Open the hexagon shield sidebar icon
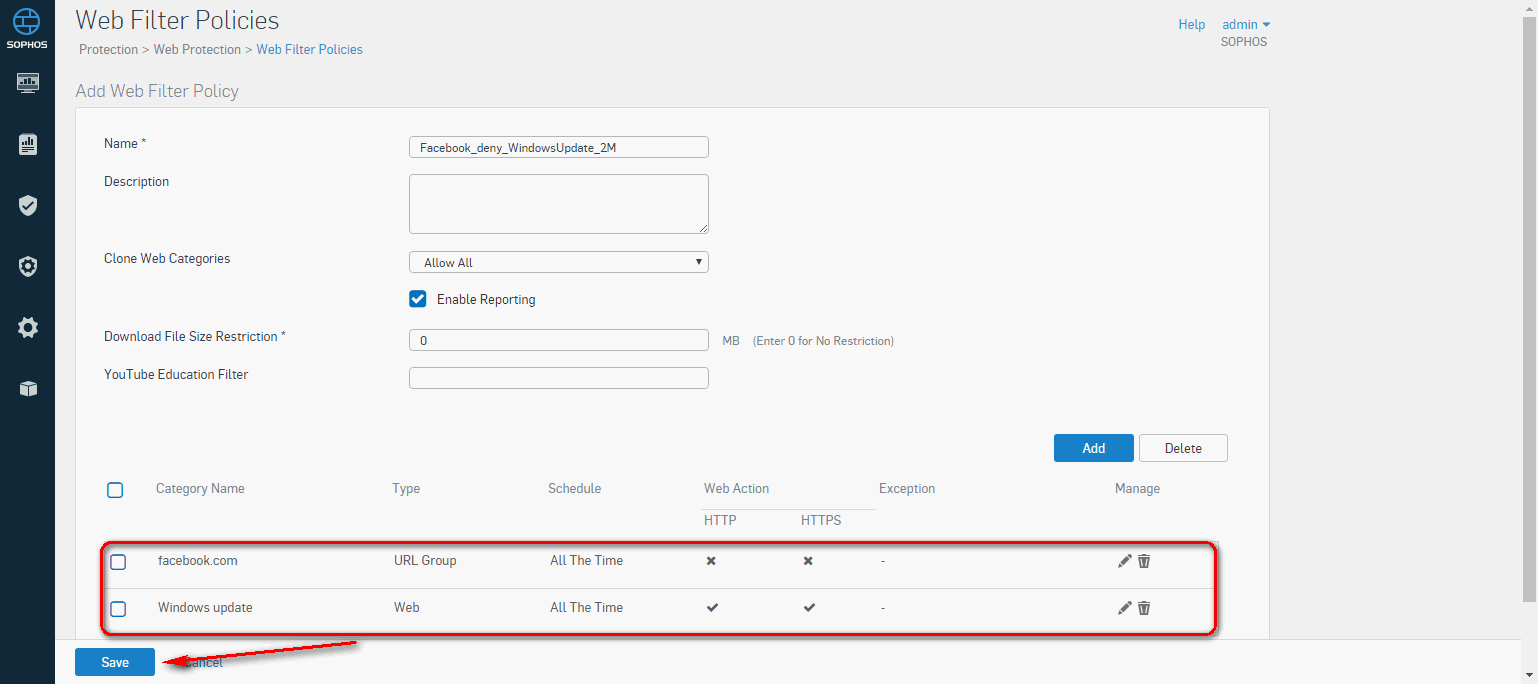Screen dimensions: 1538x684 28,267
